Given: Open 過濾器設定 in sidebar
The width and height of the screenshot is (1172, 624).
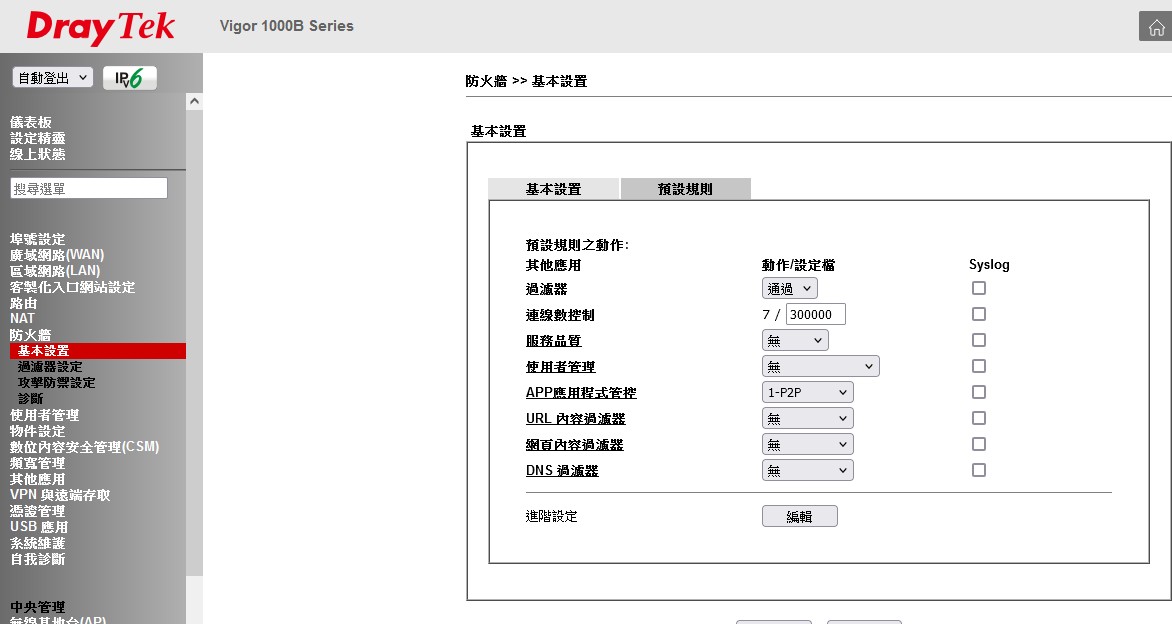Looking at the screenshot, I should pyautogui.click(x=50, y=367).
